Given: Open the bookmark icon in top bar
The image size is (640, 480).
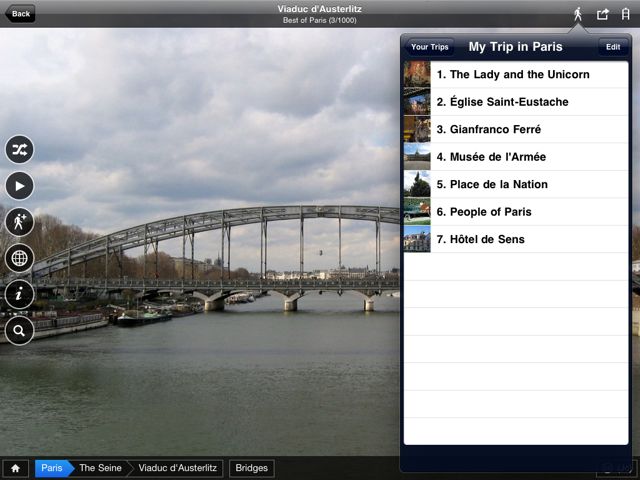Looking at the screenshot, I should 625,14.
